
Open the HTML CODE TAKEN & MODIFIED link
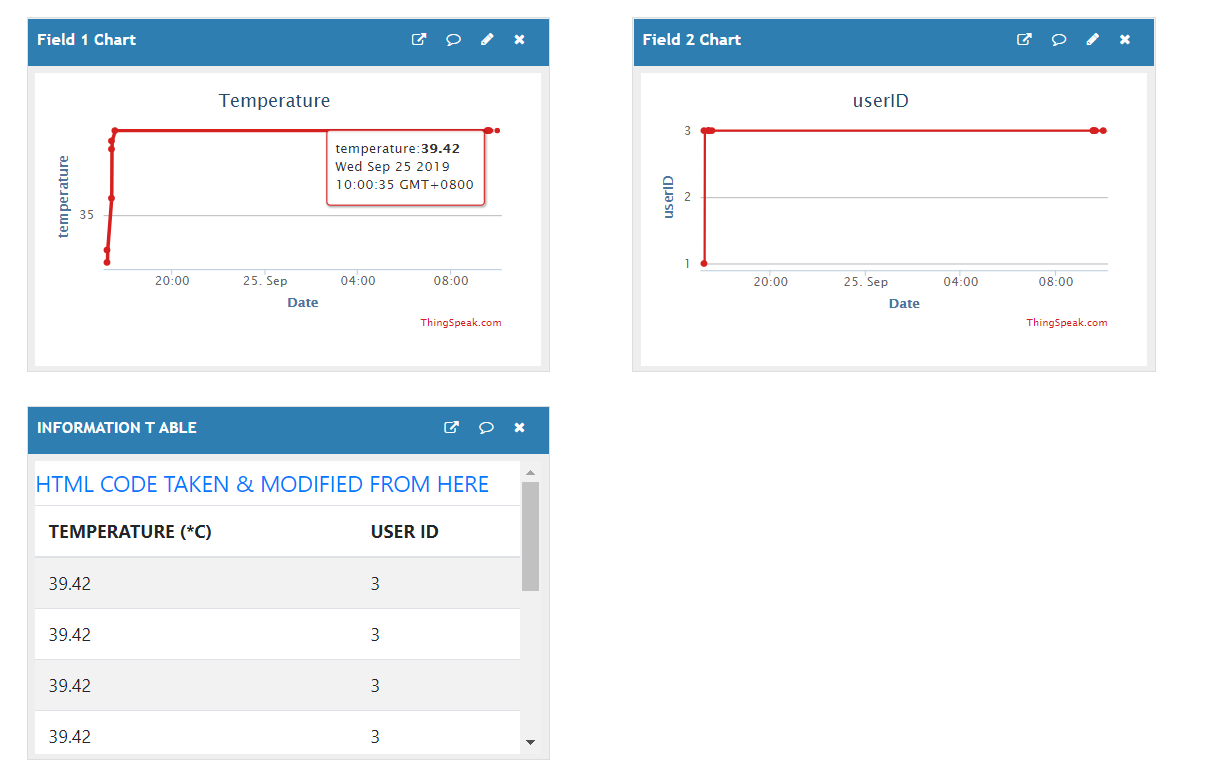(x=262, y=483)
